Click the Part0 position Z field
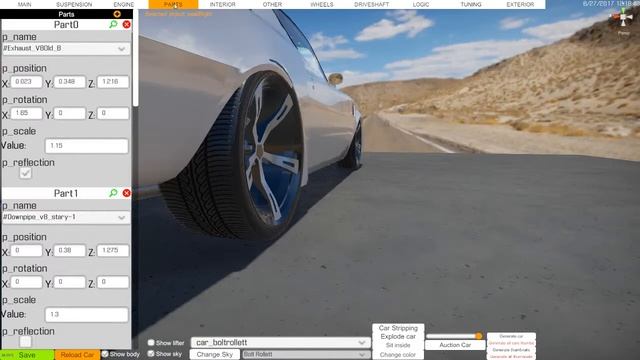Image resolution: width=640 pixels, height=360 pixels. (x=113, y=82)
